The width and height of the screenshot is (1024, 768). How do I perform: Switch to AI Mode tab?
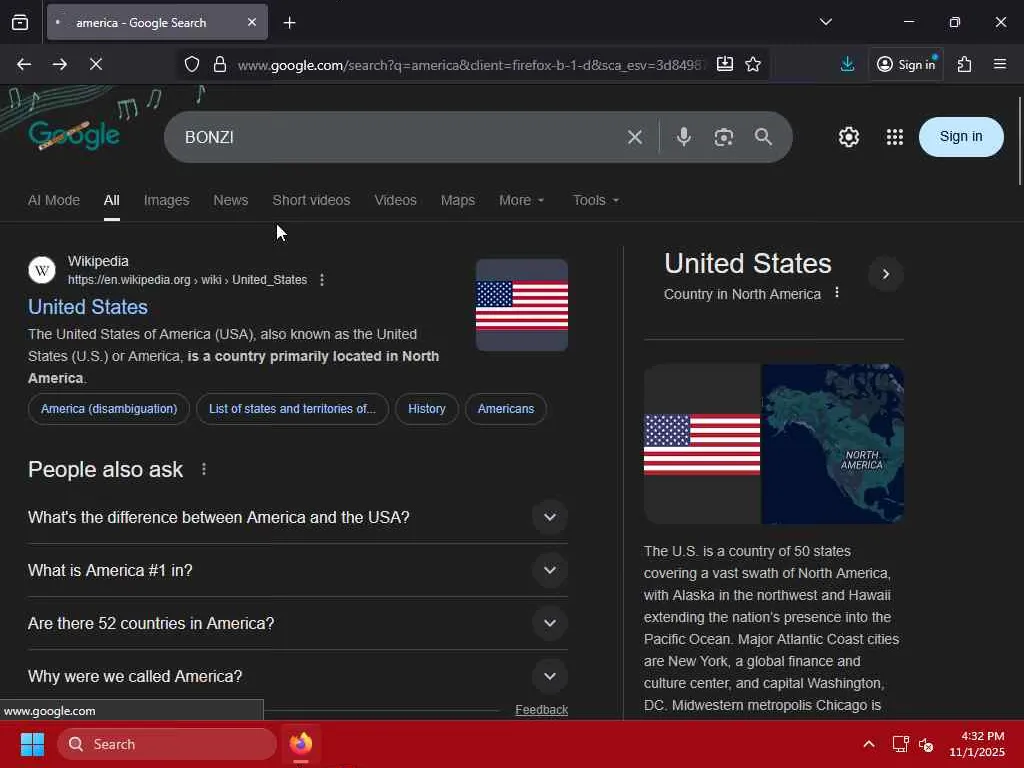54,200
